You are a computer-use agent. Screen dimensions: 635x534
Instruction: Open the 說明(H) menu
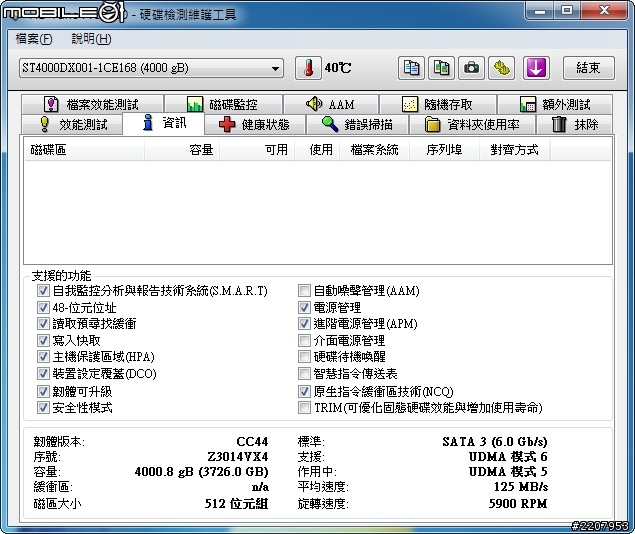coord(91,39)
